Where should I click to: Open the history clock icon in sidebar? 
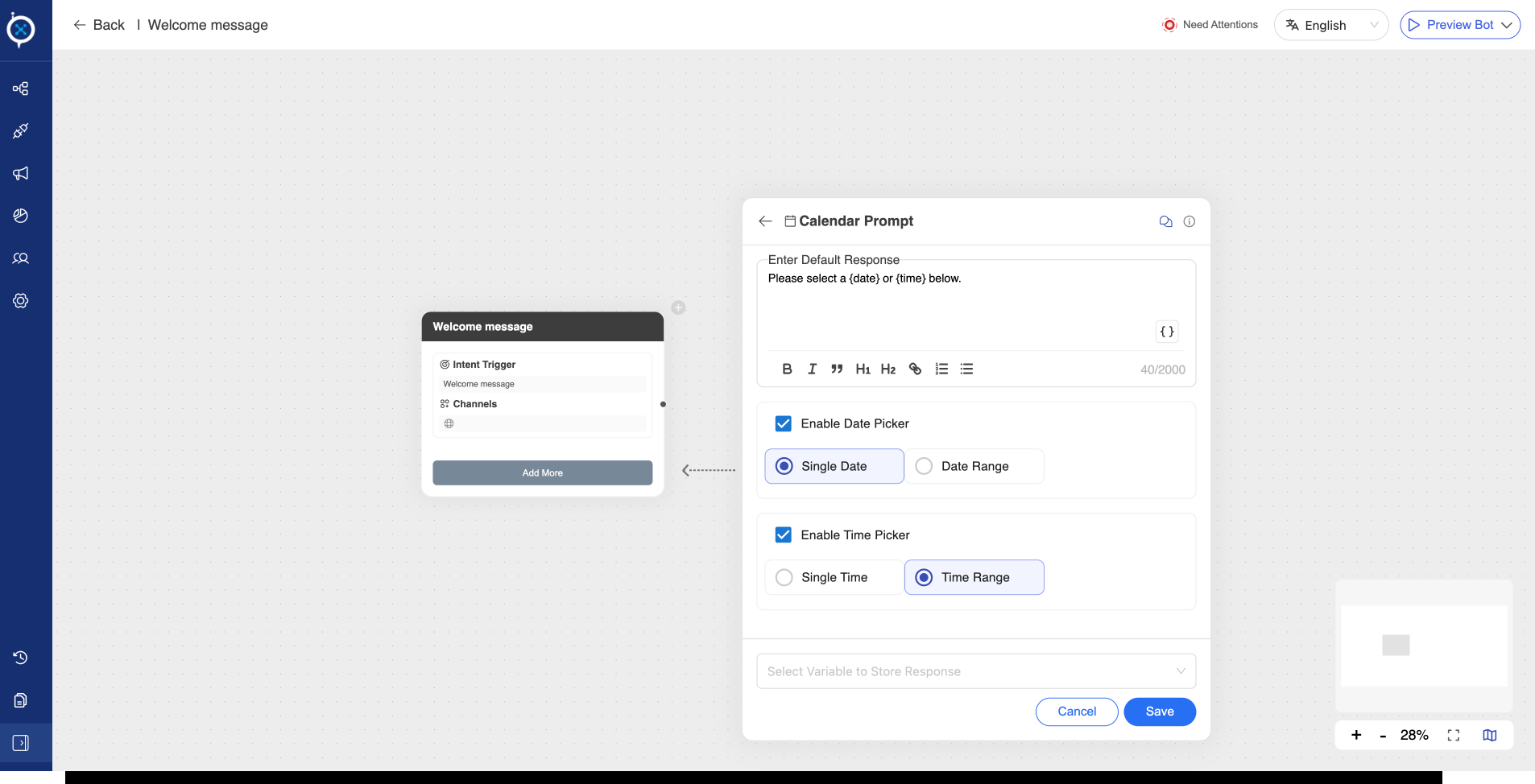tap(21, 658)
